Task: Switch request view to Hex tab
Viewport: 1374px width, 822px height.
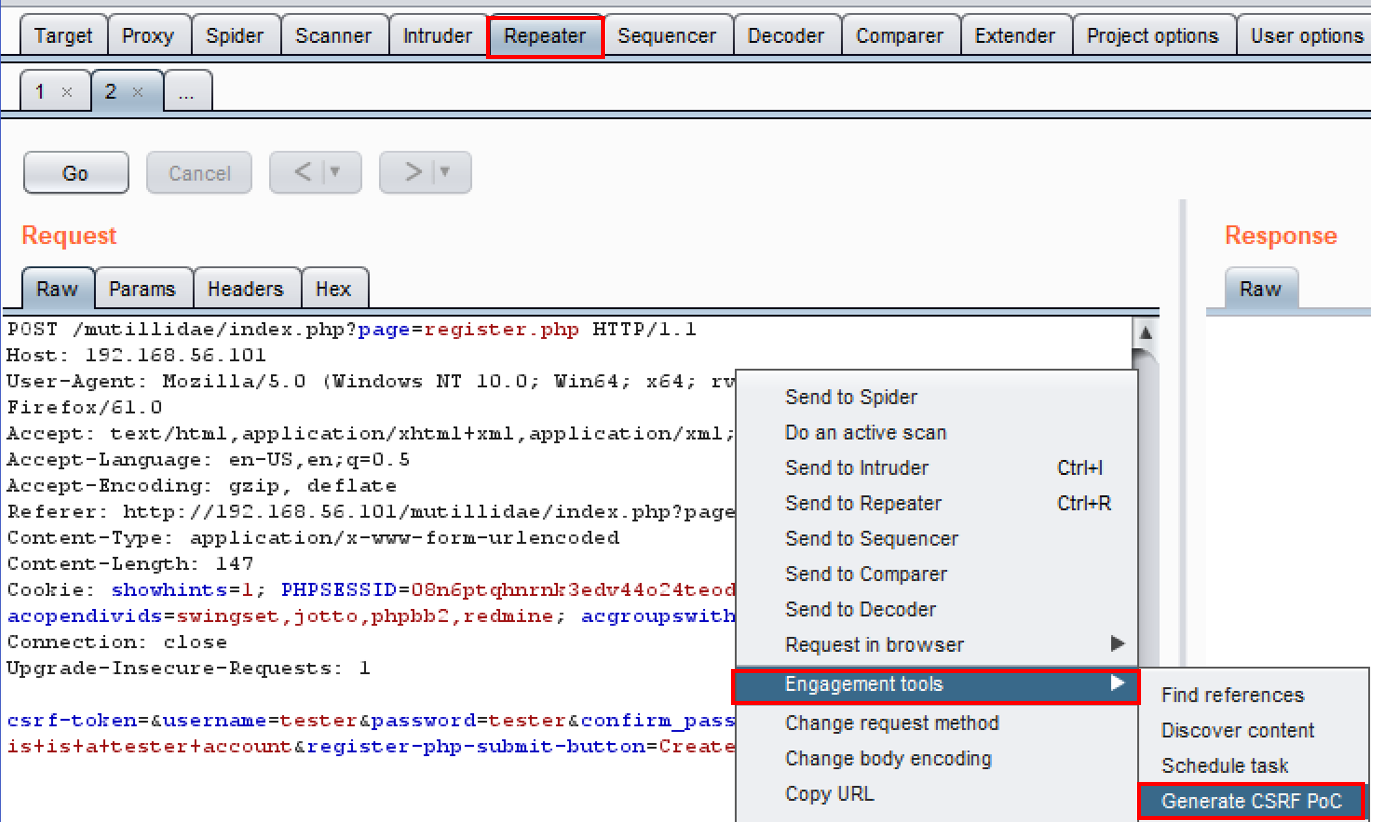Action: (333, 289)
